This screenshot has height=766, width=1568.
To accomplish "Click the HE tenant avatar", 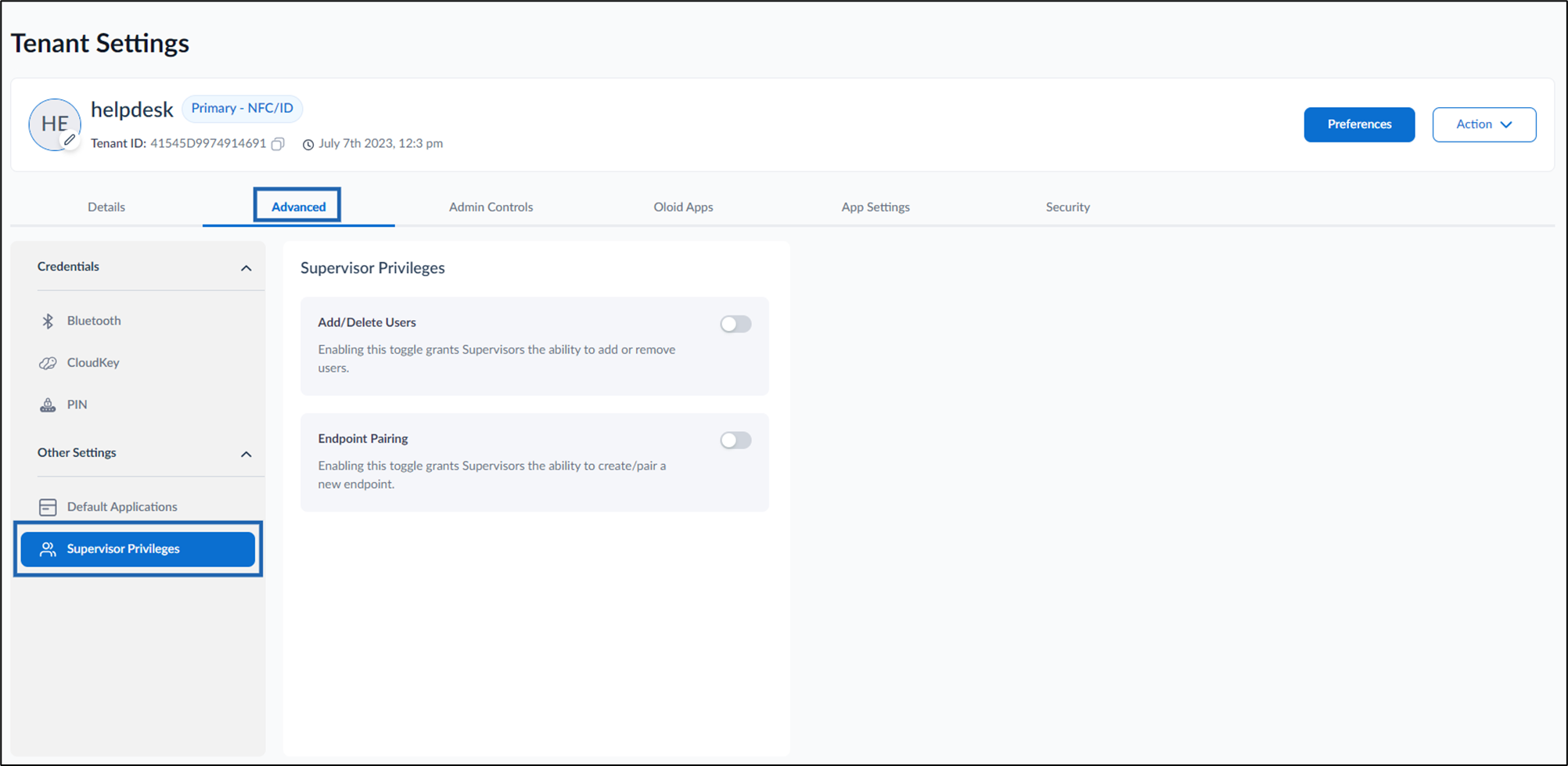I will (x=55, y=124).
